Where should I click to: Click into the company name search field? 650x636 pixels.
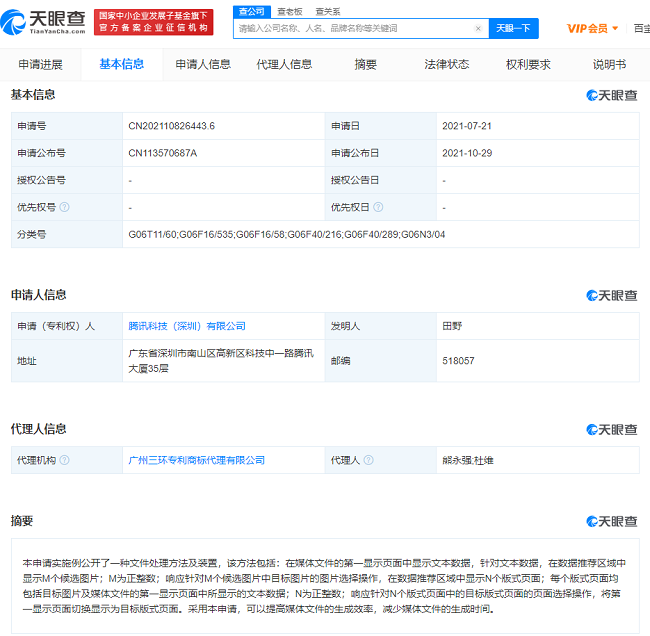coord(352,29)
